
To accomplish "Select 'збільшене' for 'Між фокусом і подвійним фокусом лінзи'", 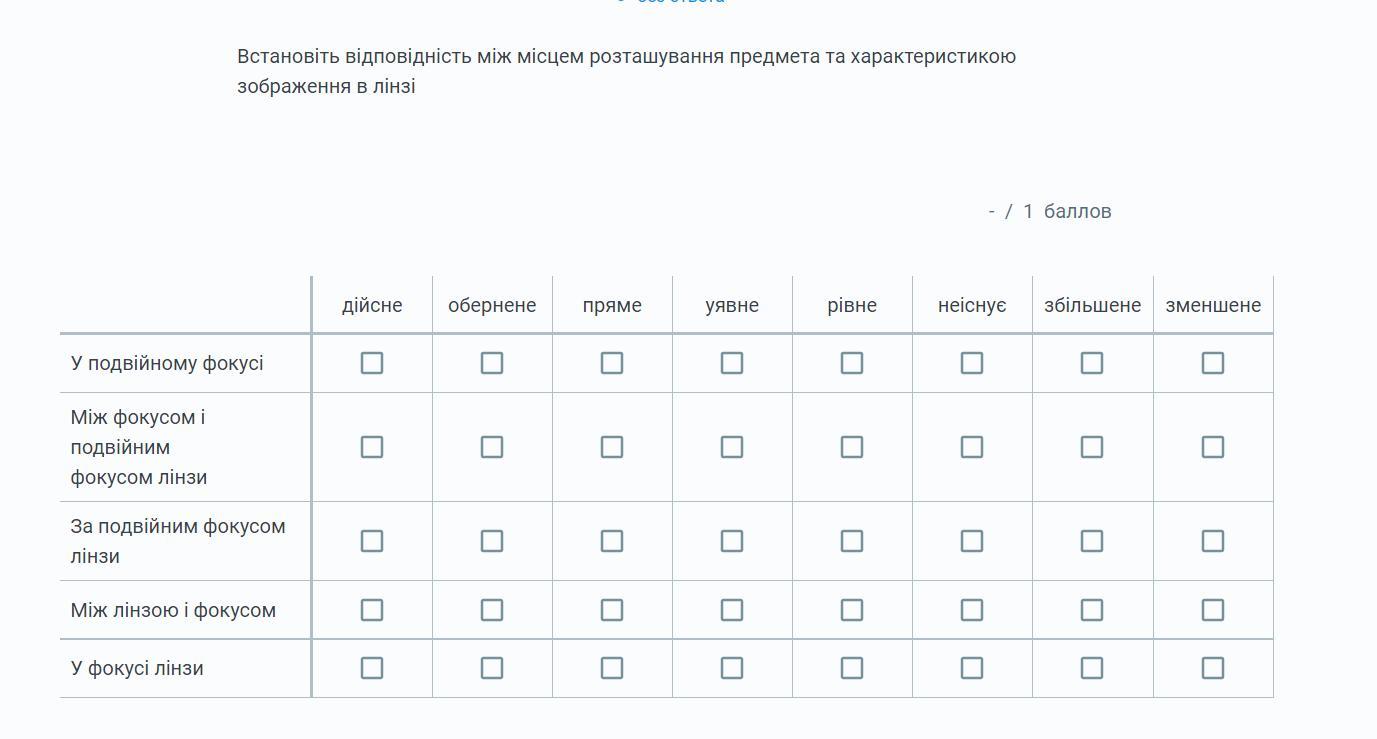I will click(x=1091, y=447).
